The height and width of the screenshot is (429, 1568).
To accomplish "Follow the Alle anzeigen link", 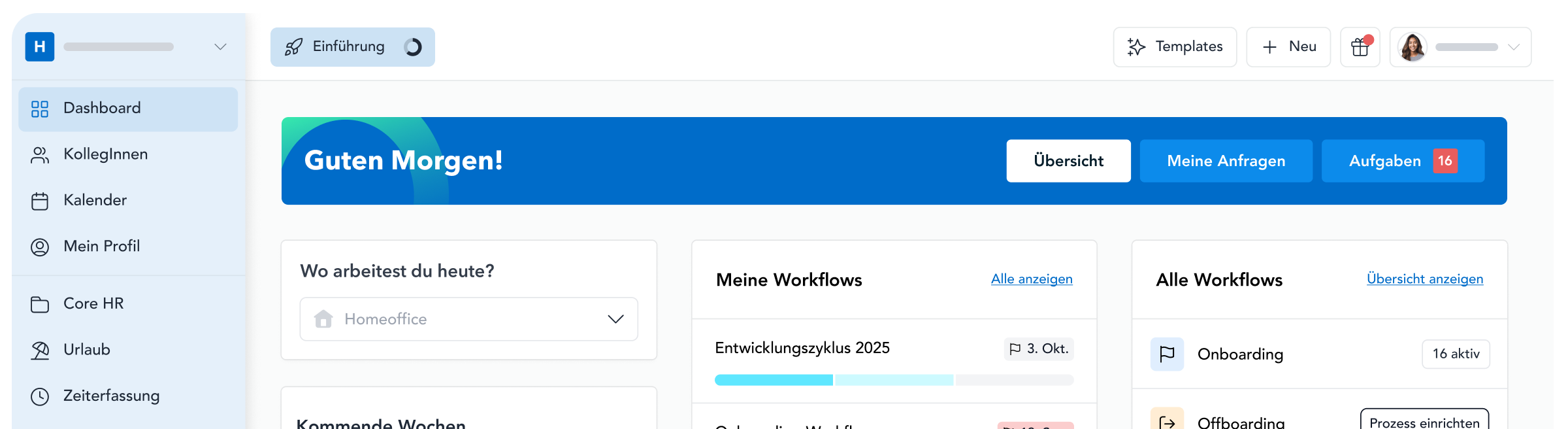I will pos(1032,279).
